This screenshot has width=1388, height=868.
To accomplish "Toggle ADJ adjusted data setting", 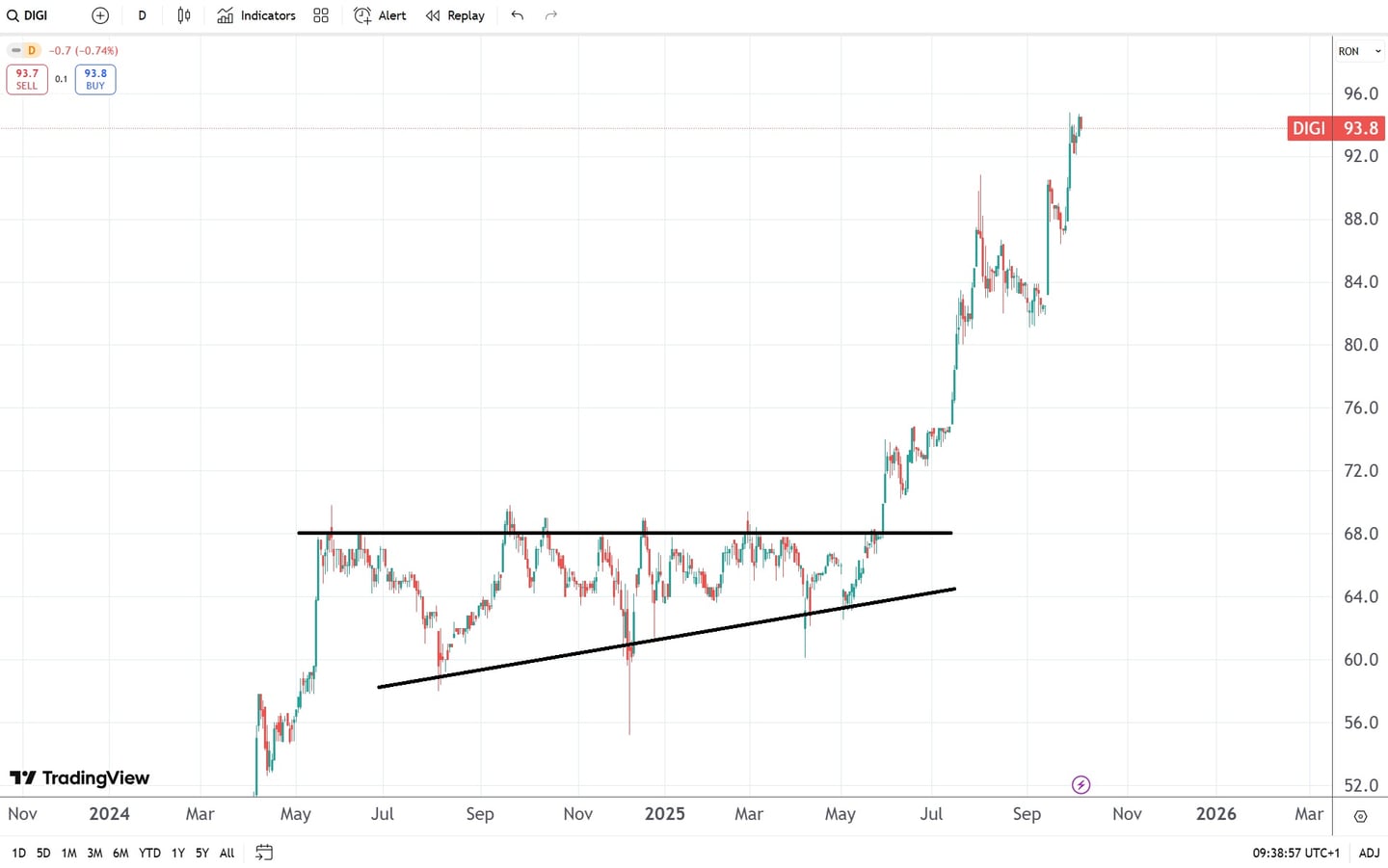I will tap(1369, 853).
